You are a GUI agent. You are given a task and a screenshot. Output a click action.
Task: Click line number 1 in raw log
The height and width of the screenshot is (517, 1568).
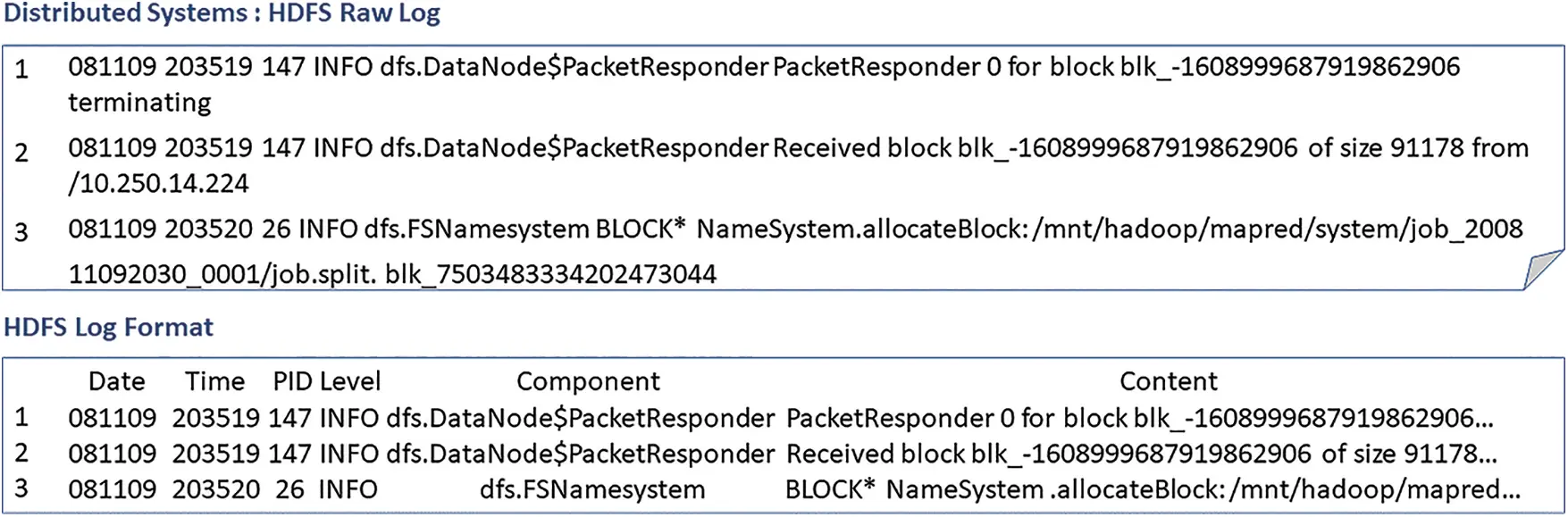[21, 69]
